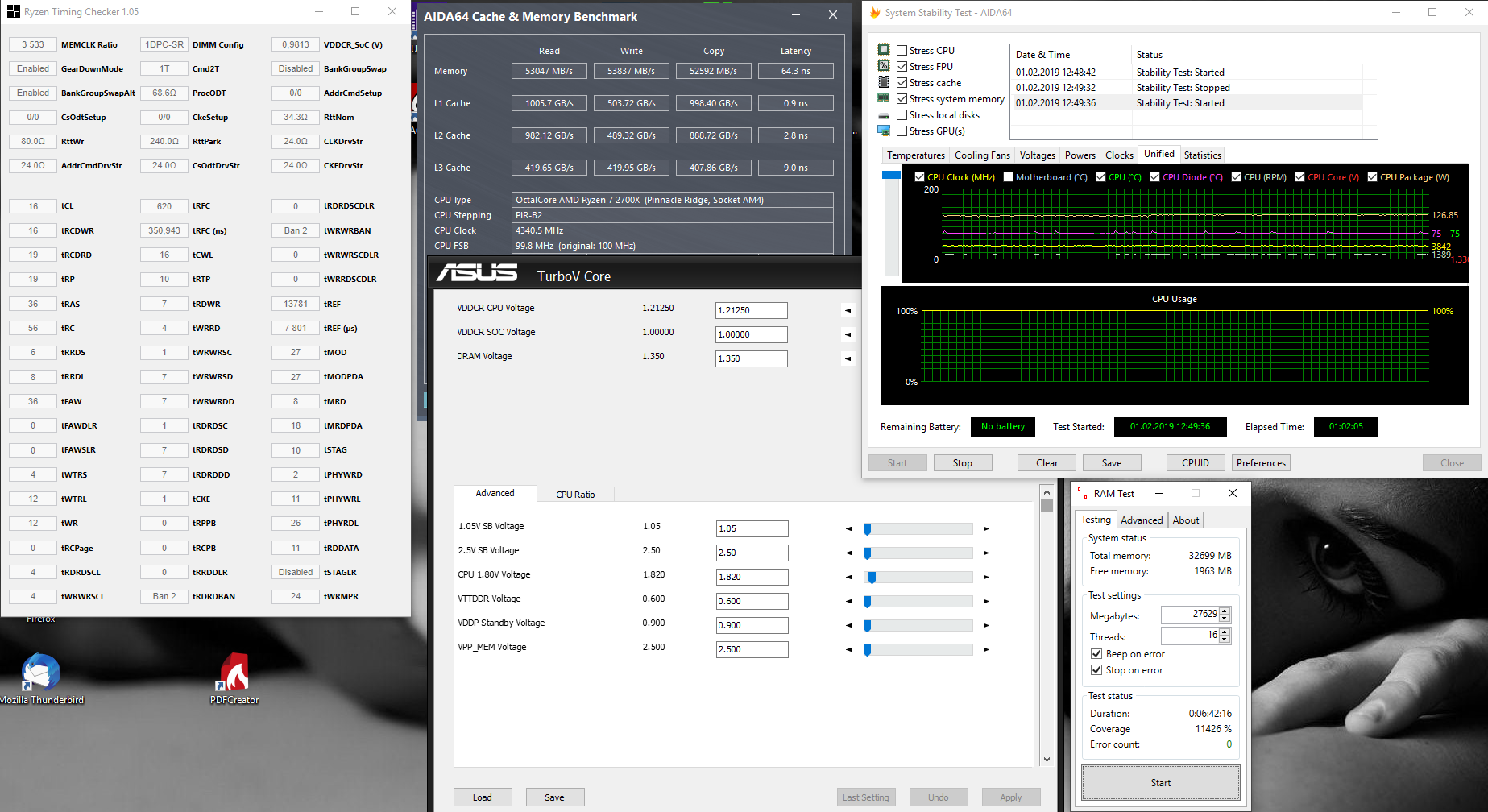
Task: Toggle CPU Clock (MHz) graph checkbox
Action: 920,177
